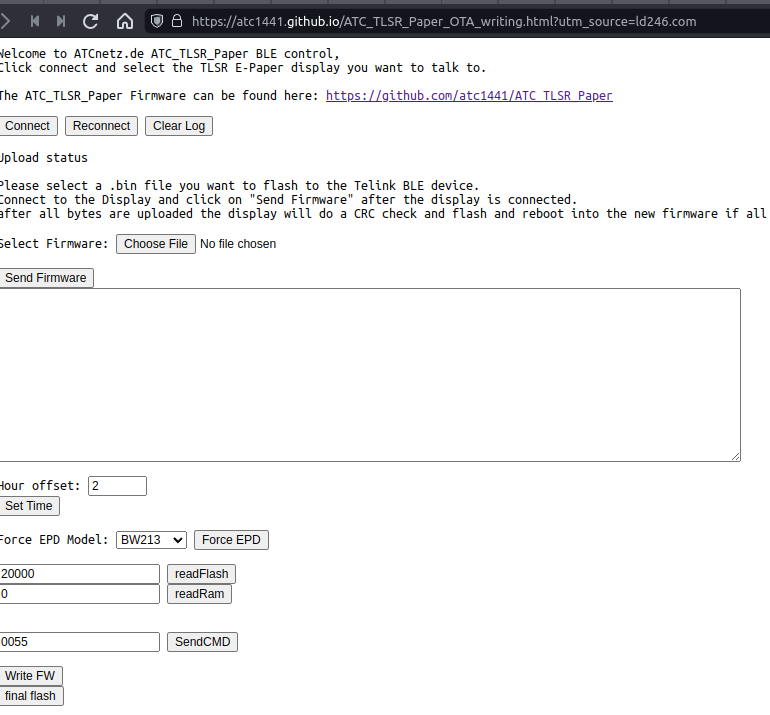Viewport: 770px width, 715px height.
Task: Go to the browser home page icon
Action: click(125, 21)
